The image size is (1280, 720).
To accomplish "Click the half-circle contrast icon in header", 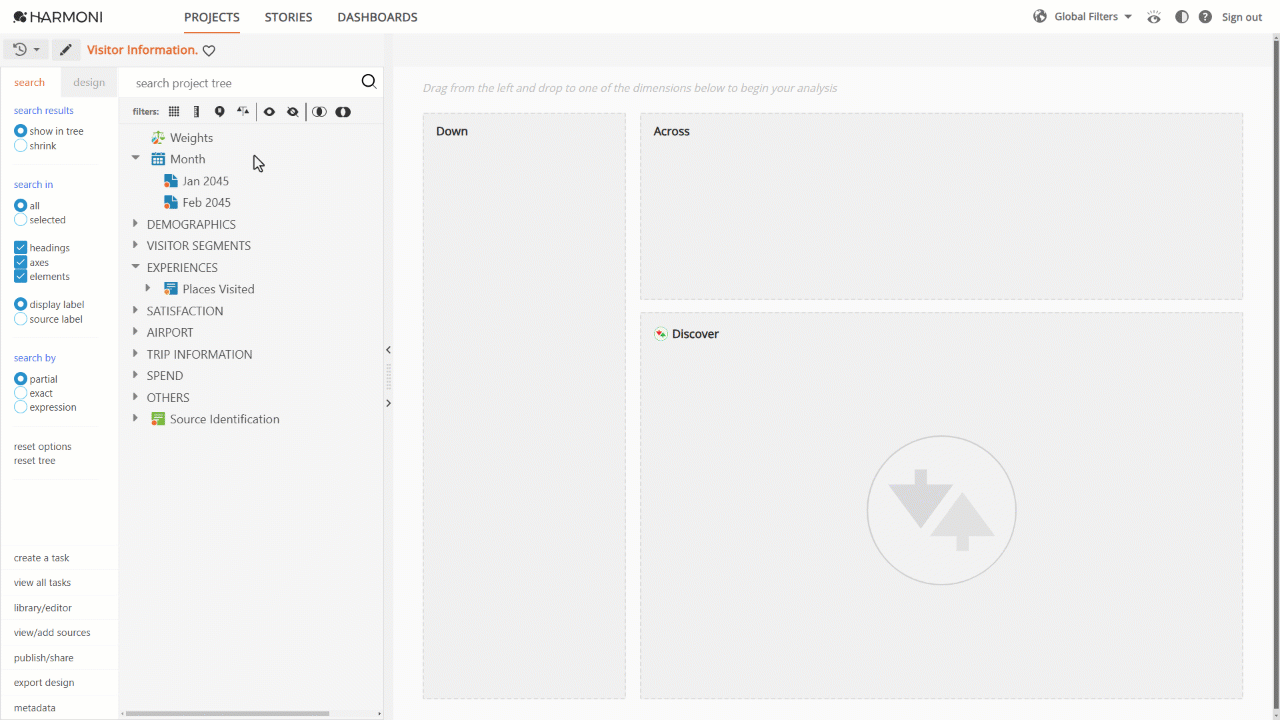I will coord(1182,17).
